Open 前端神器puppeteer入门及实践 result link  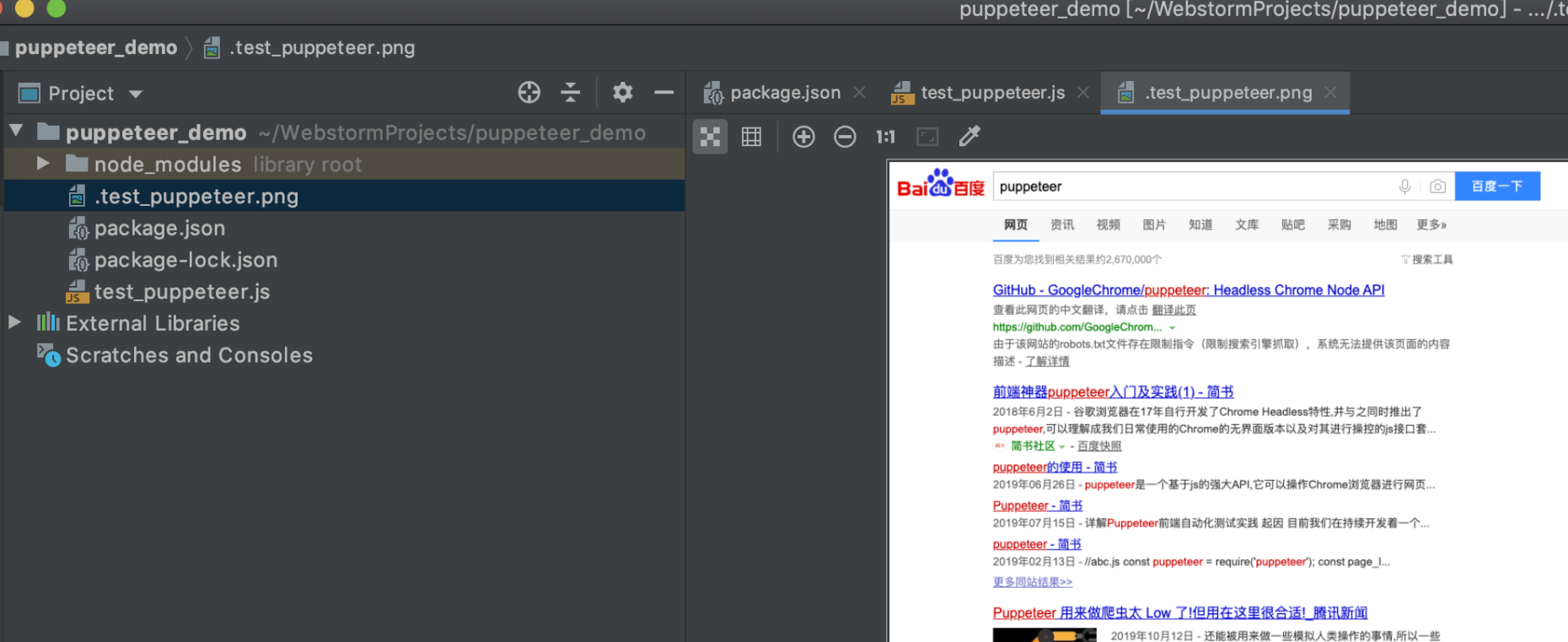(x=1113, y=391)
